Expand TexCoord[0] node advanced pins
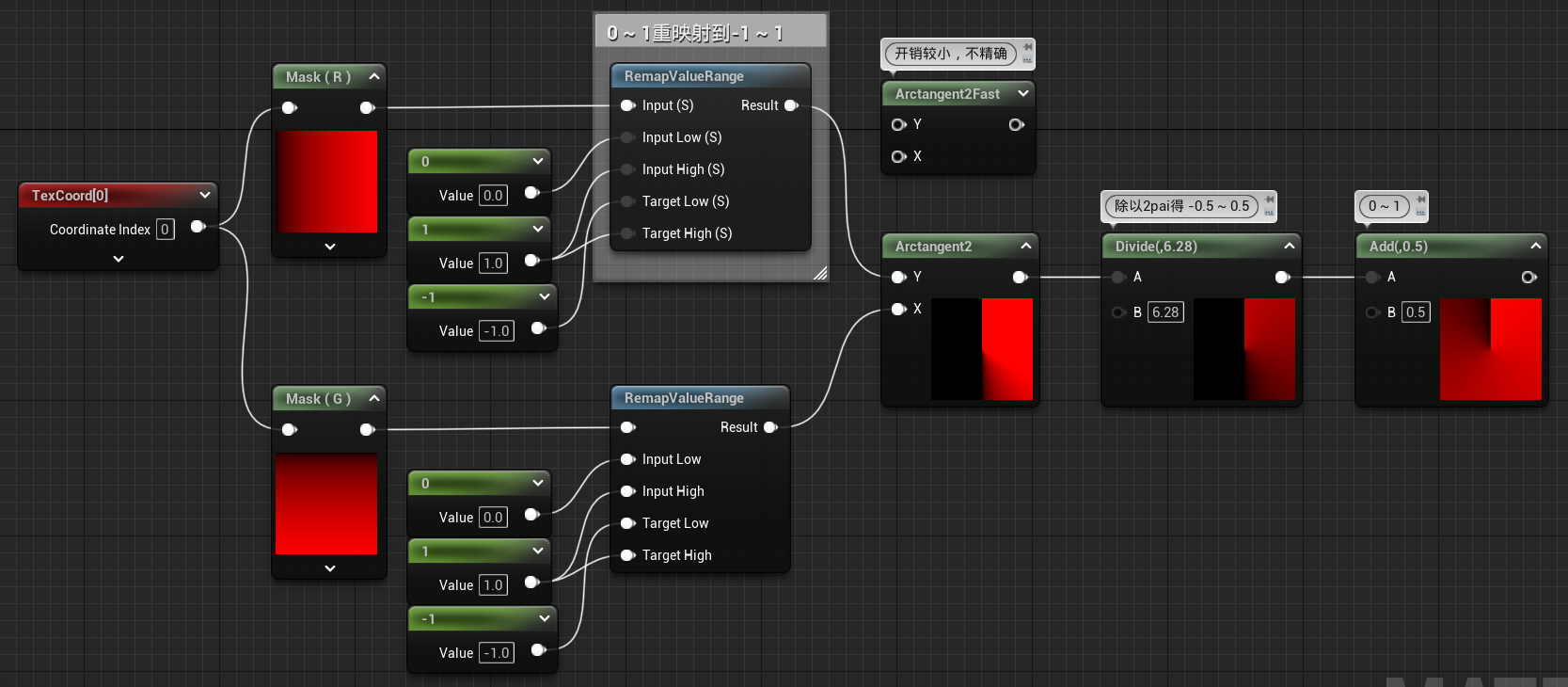This screenshot has width=1568, height=687. click(119, 259)
